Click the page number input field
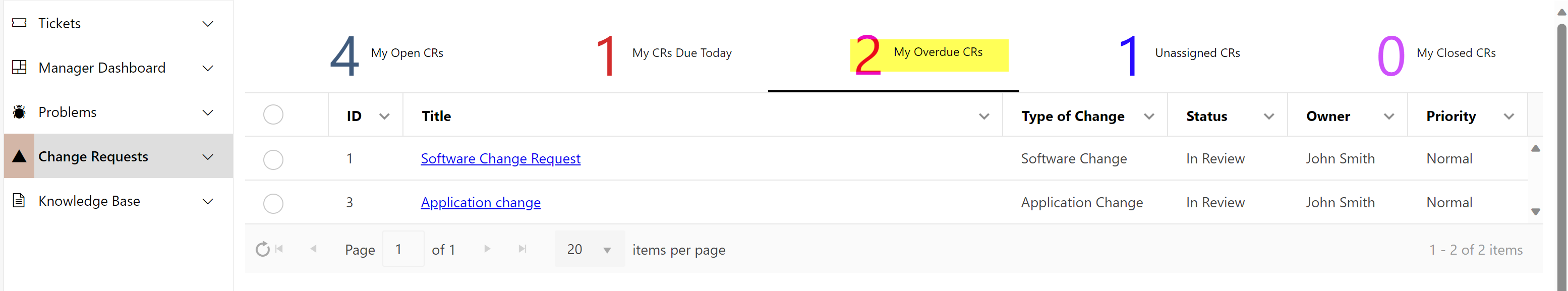 403,250
